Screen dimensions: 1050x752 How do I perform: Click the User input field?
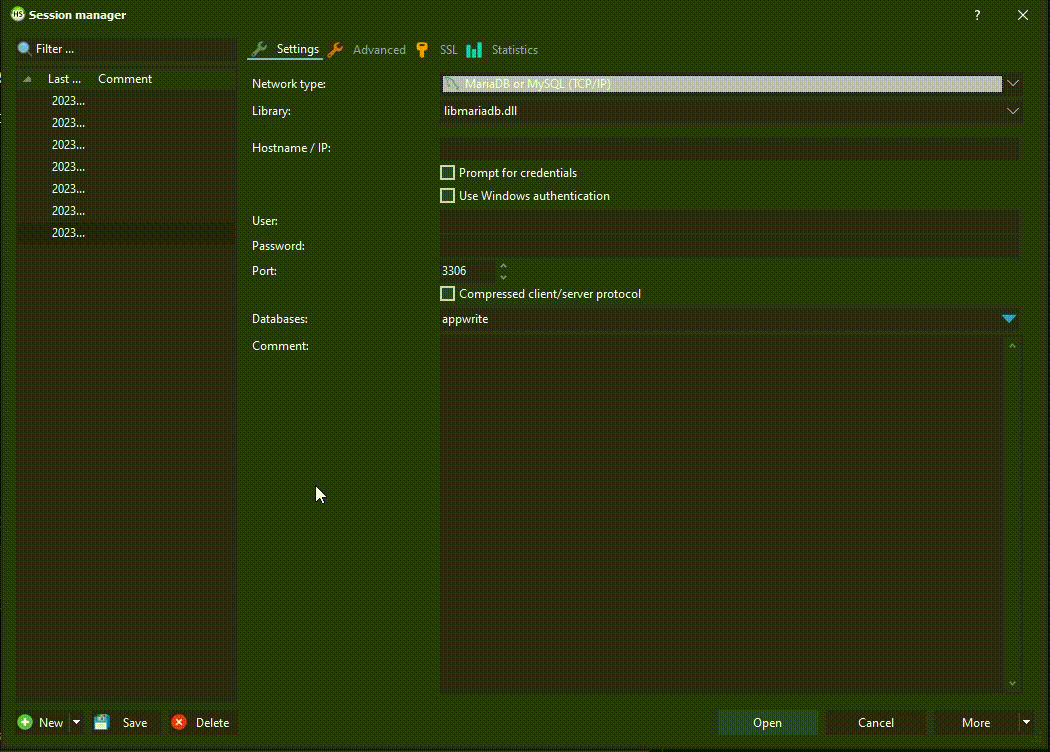pos(729,221)
